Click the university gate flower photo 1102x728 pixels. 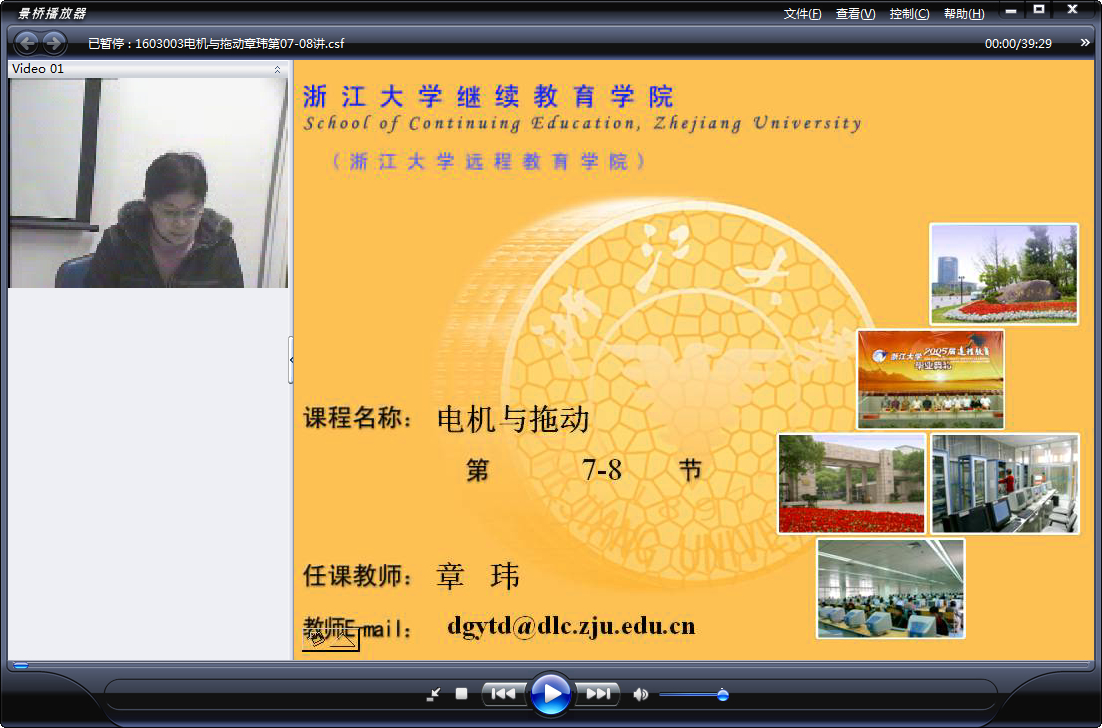point(851,483)
